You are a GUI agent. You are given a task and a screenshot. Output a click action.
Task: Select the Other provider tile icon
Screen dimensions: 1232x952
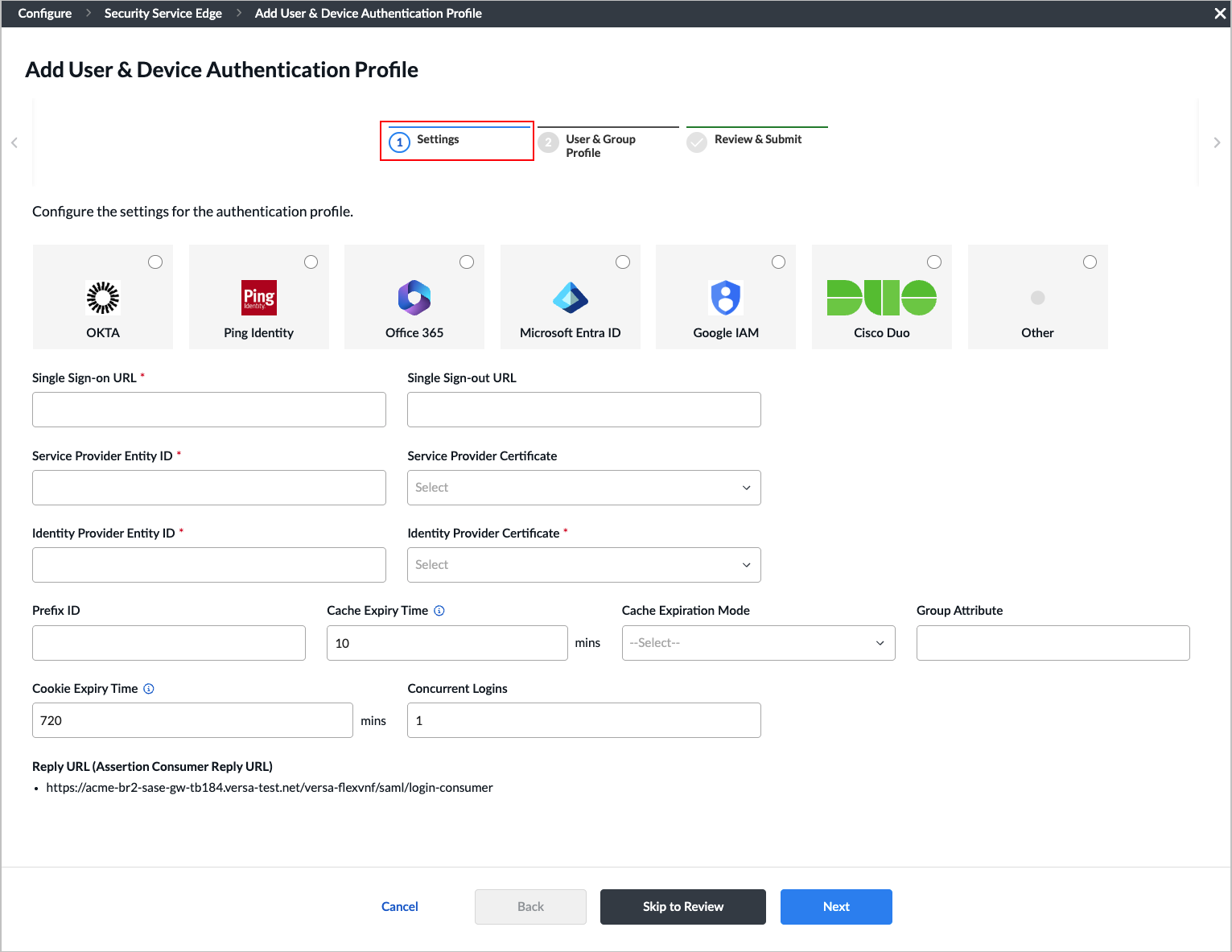tap(1036, 297)
